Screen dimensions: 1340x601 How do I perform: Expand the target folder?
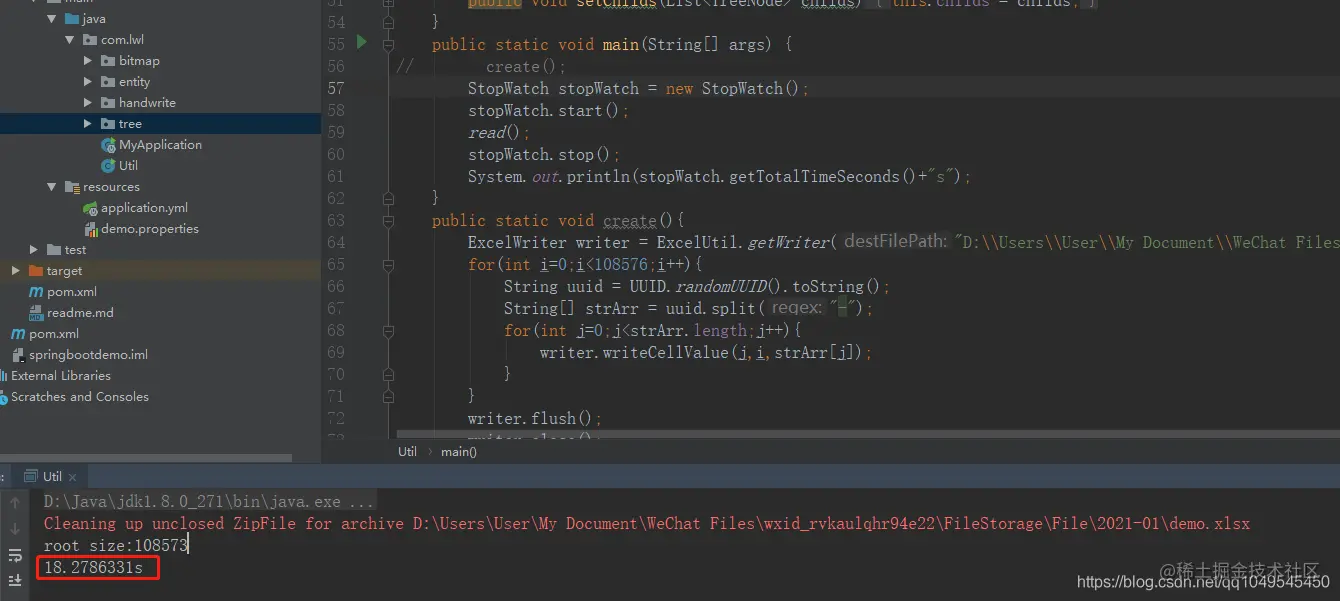pyautogui.click(x=16, y=271)
